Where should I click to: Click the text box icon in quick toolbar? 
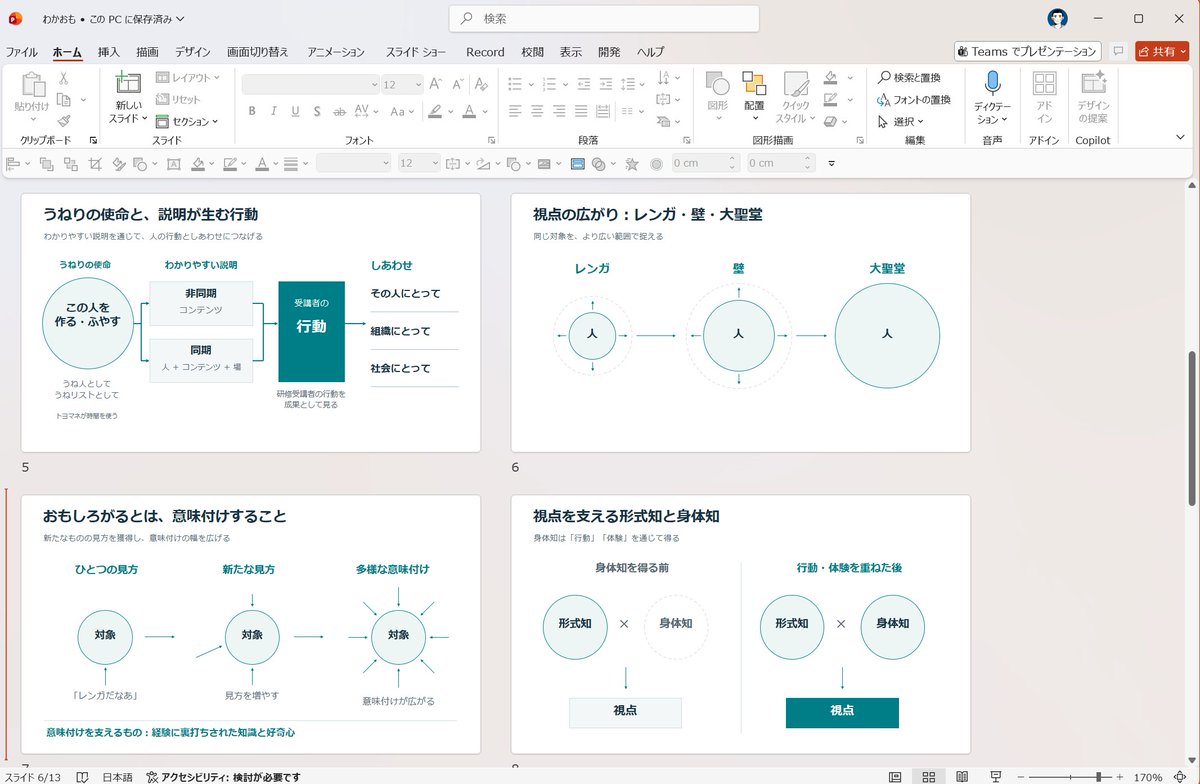point(172,163)
